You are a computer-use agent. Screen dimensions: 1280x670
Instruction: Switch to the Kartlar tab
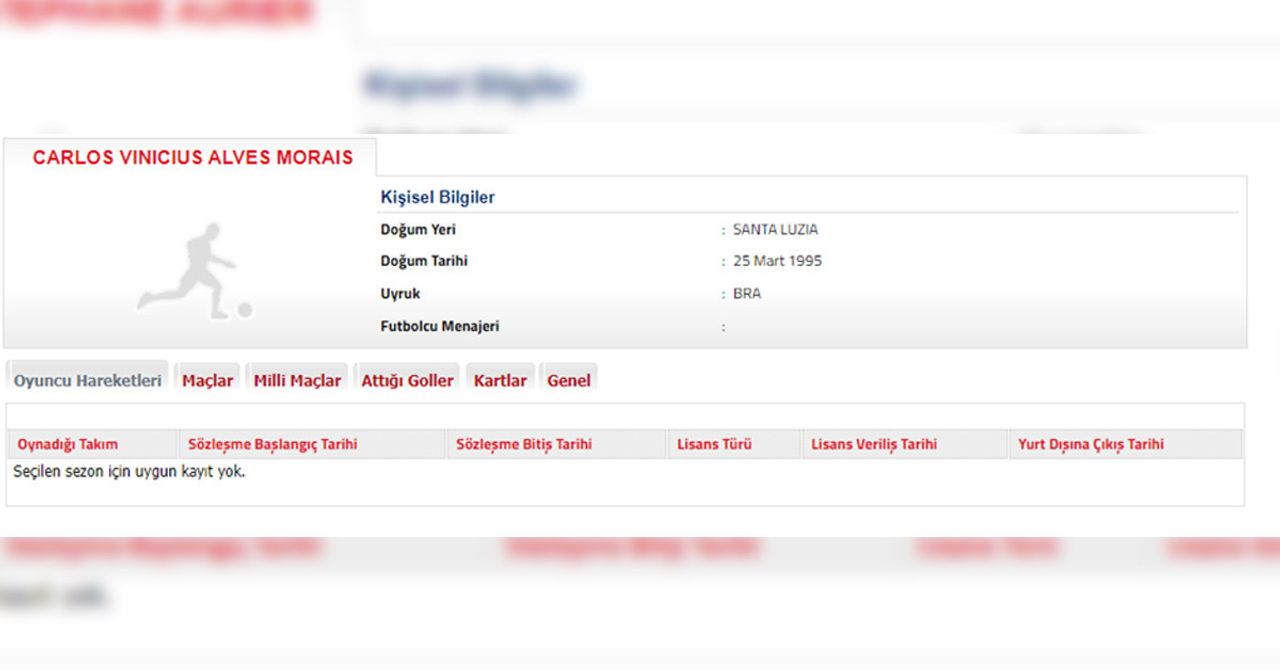tap(500, 380)
